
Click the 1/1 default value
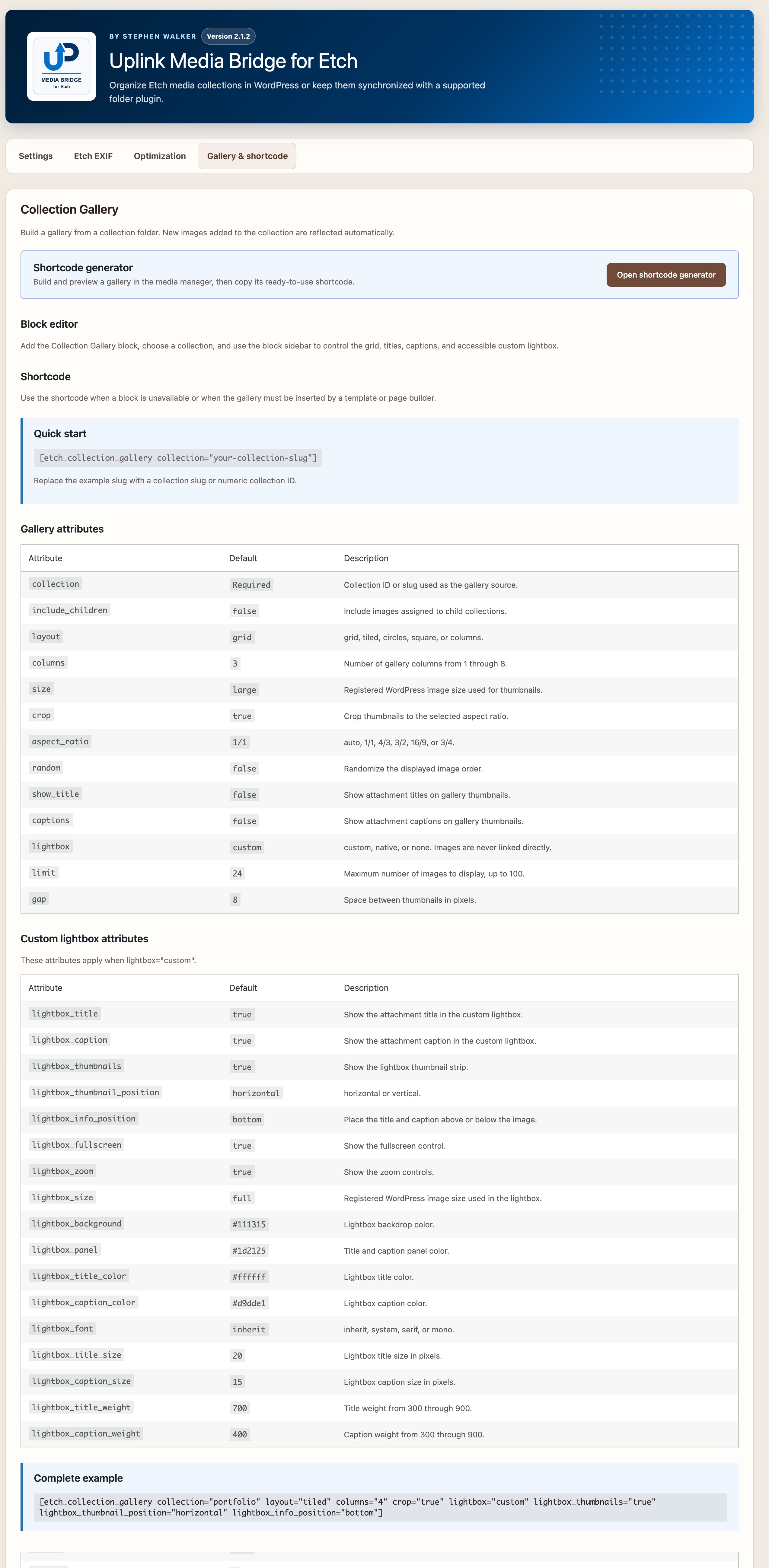point(239,742)
